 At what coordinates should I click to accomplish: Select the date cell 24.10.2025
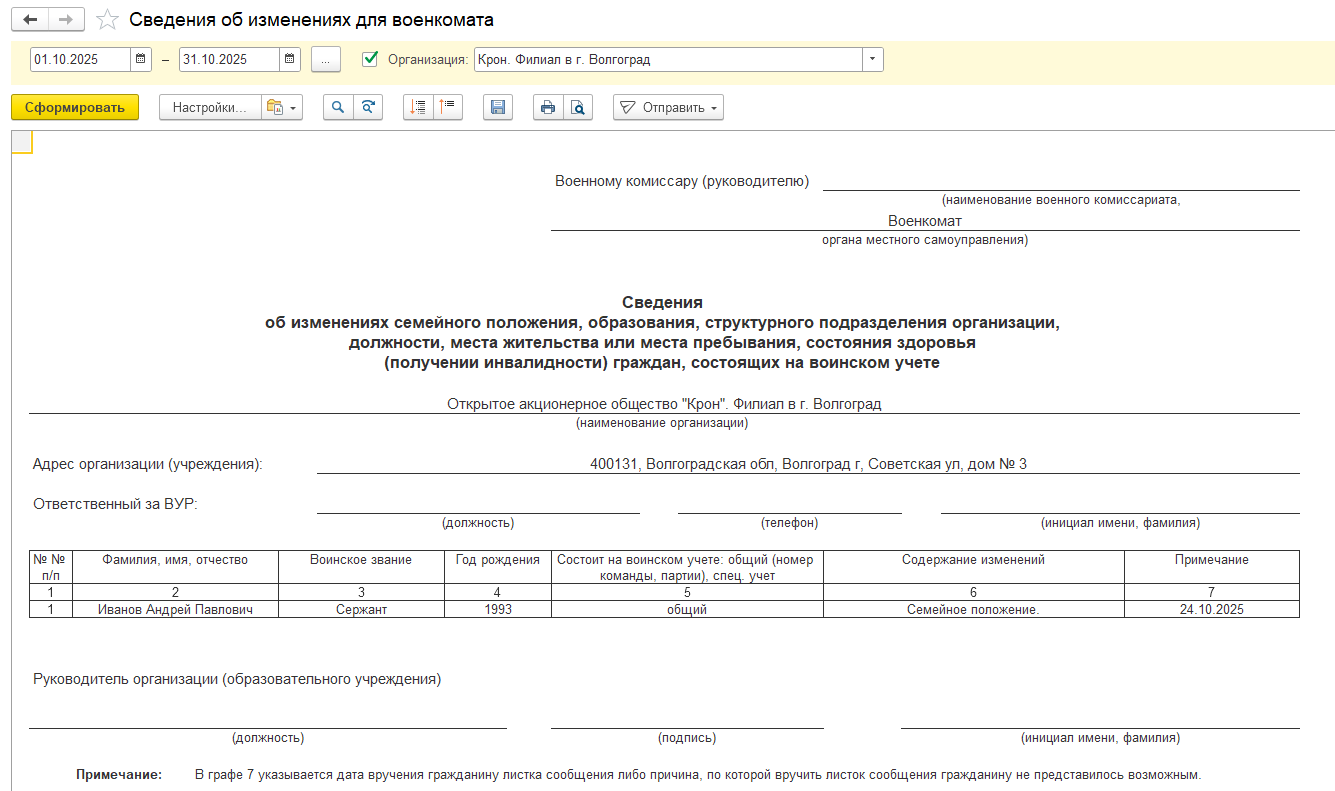(x=1212, y=609)
